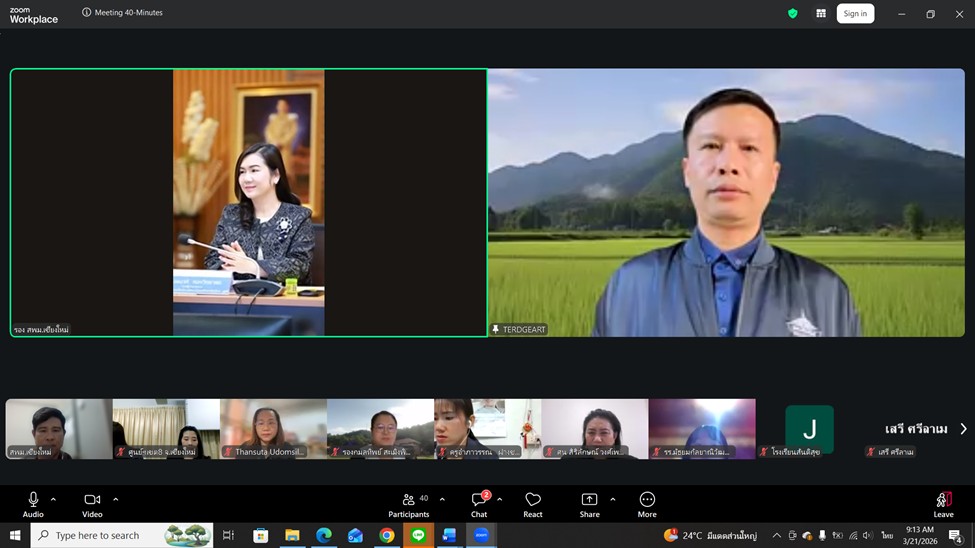Select the Thansuta Udomsil participant thumbnail
Image resolution: width=975 pixels, height=548 pixels.
273,429
